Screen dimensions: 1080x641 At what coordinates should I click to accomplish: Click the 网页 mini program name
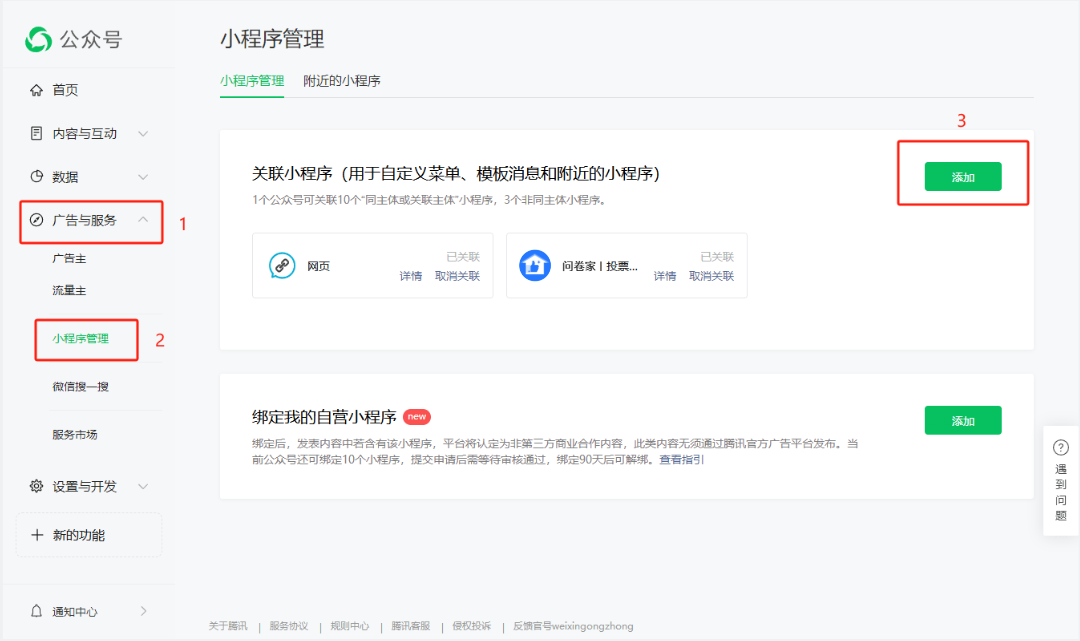point(318,266)
